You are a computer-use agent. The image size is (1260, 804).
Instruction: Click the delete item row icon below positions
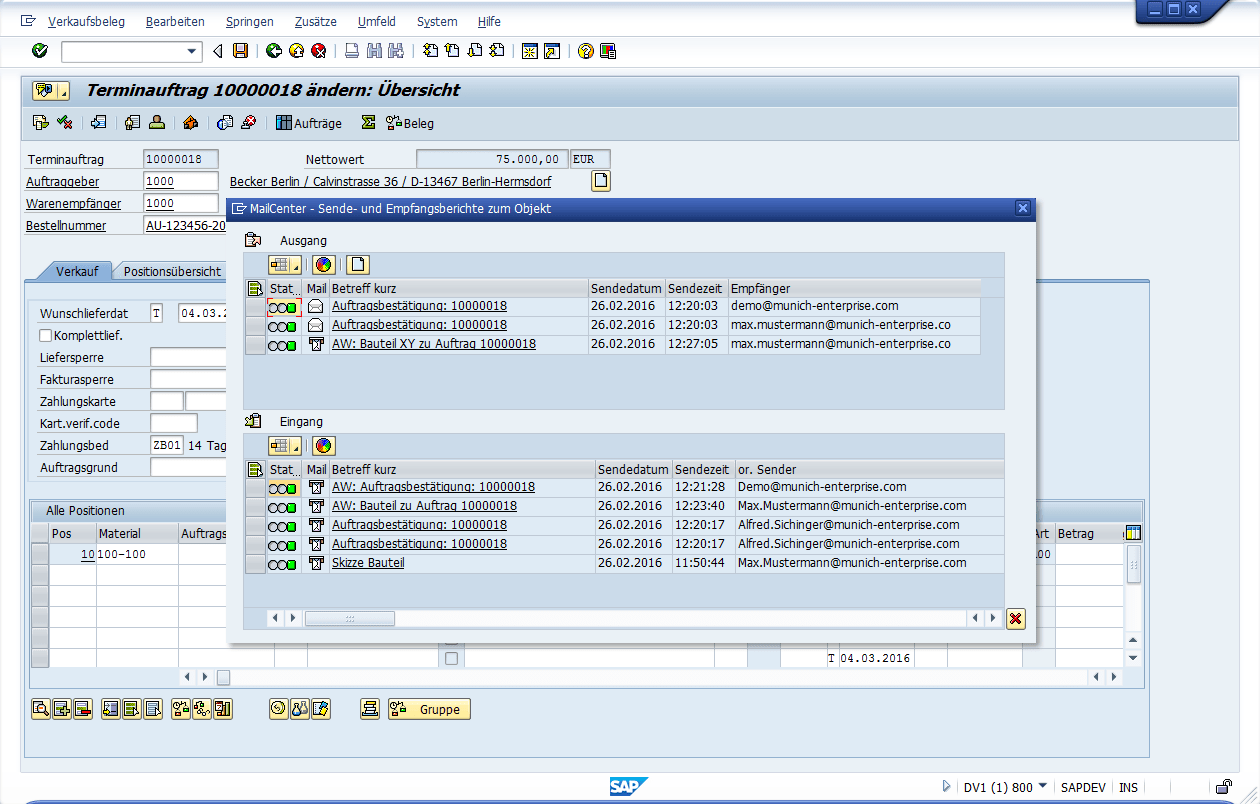(x=83, y=709)
